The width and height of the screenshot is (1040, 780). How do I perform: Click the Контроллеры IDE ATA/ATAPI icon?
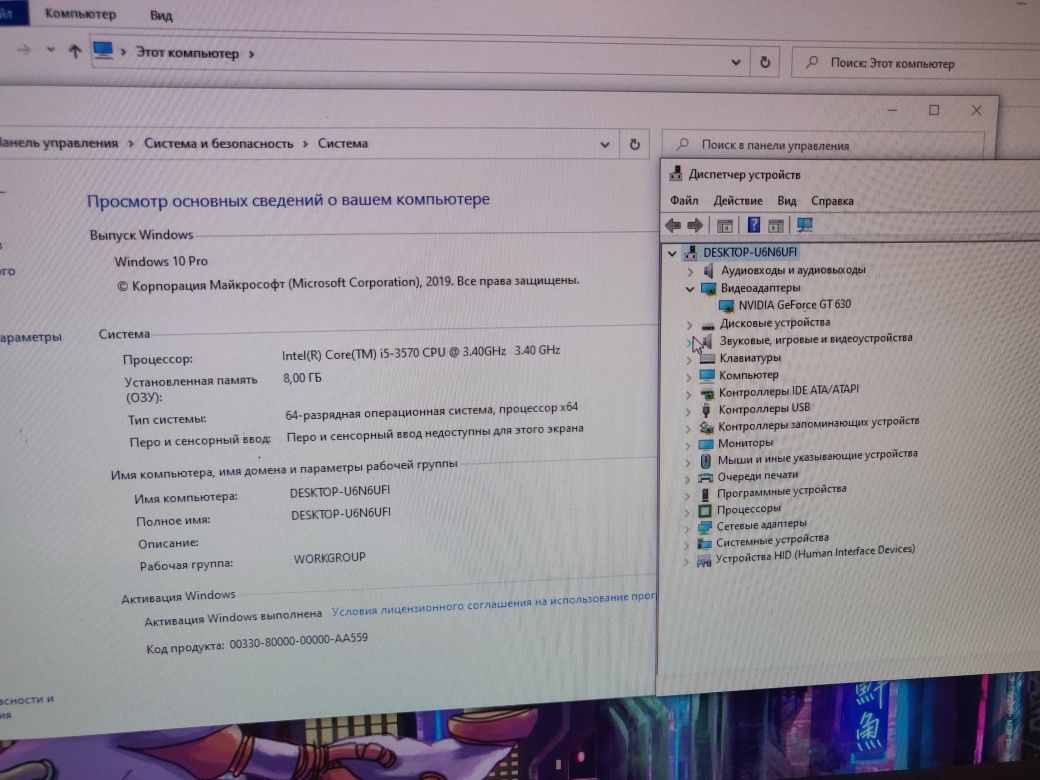click(707, 393)
